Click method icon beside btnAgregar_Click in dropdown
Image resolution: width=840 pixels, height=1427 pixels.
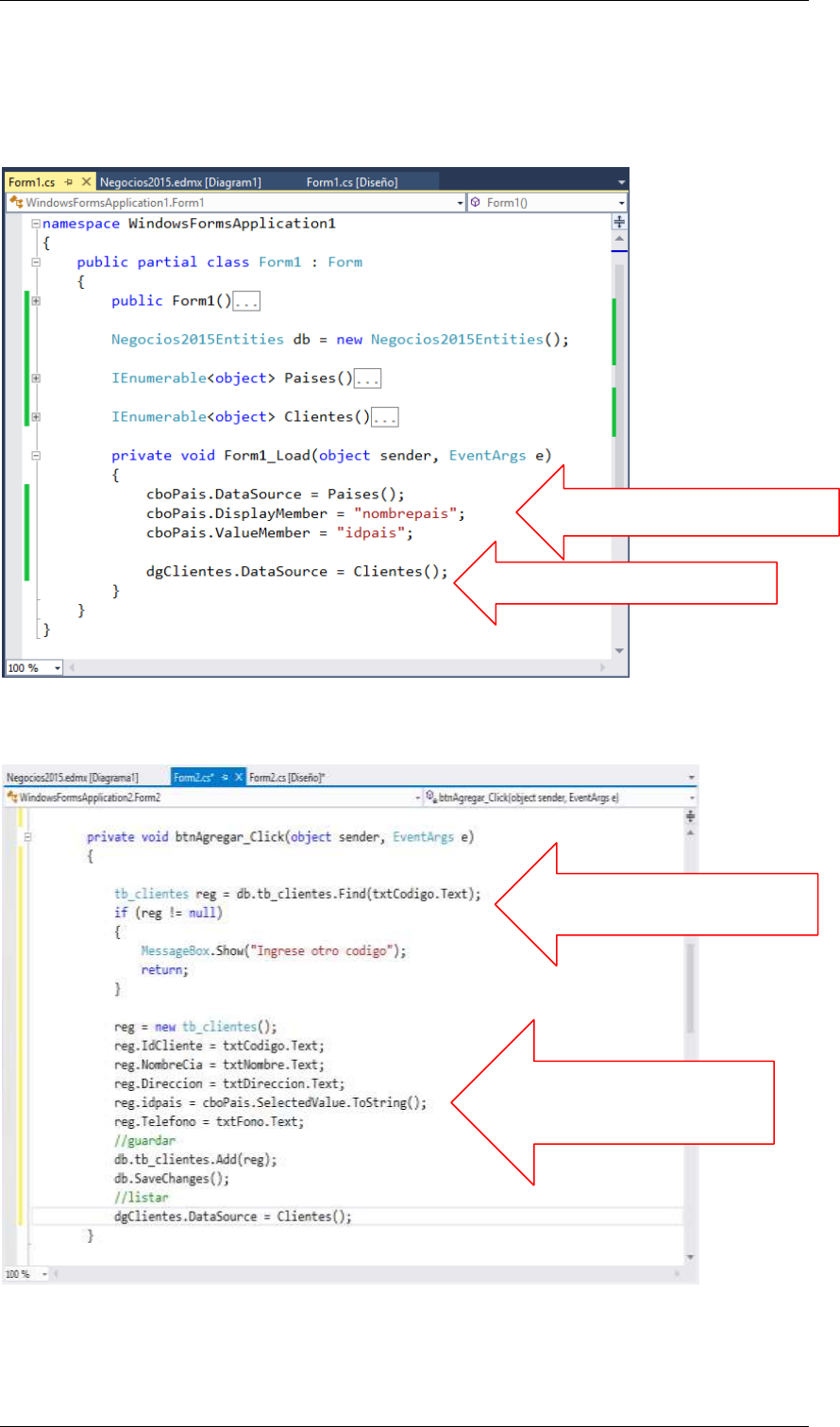tap(431, 797)
